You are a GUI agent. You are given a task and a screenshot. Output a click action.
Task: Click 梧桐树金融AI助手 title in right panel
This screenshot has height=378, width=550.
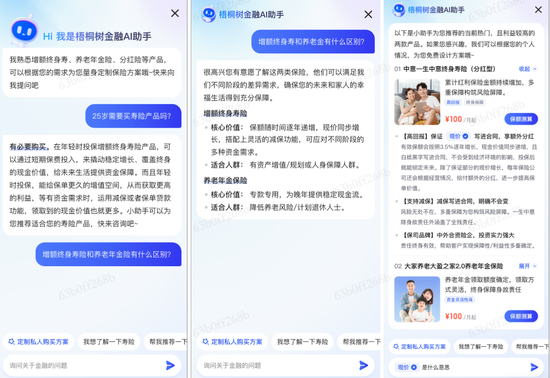[x=436, y=10]
